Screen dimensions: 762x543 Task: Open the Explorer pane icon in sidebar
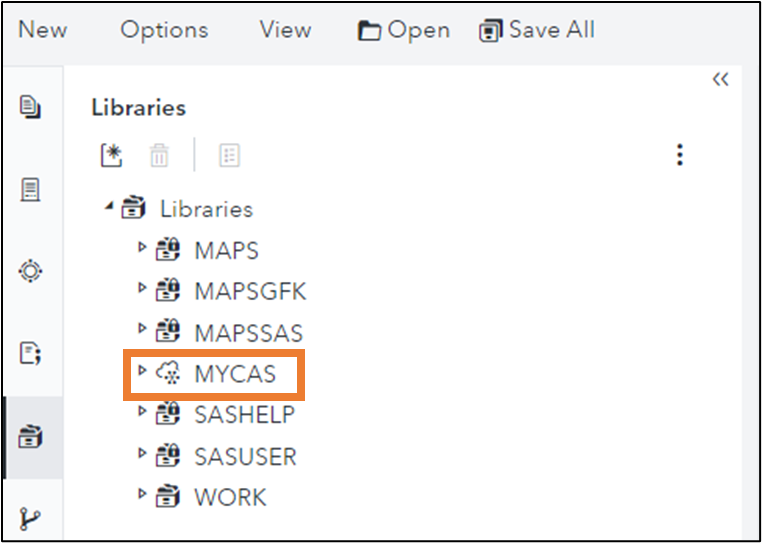(x=31, y=106)
